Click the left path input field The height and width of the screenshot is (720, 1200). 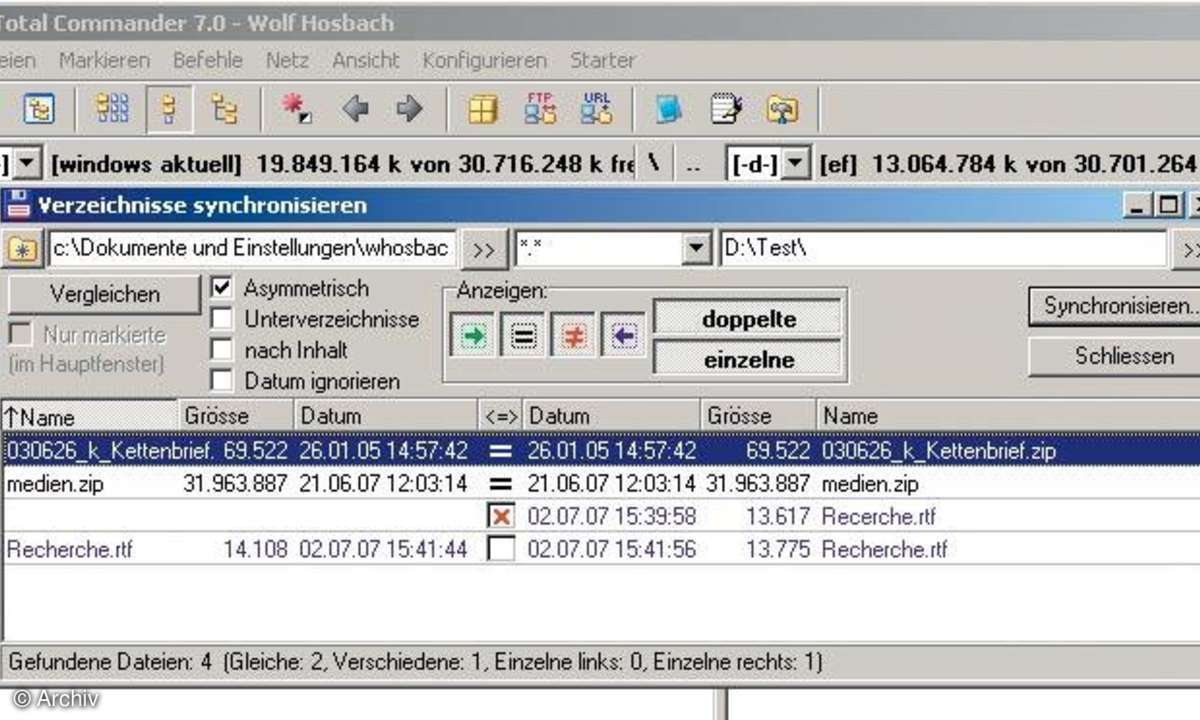253,250
